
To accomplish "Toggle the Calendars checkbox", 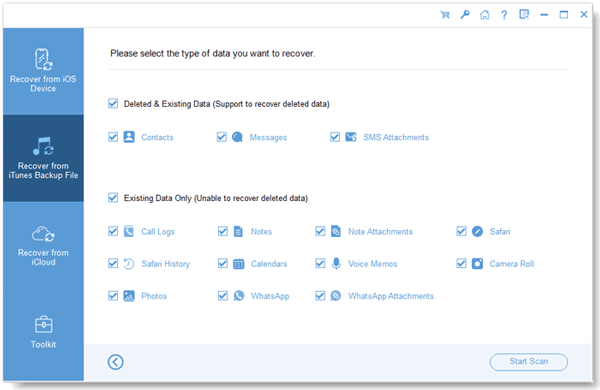I will 223,263.
